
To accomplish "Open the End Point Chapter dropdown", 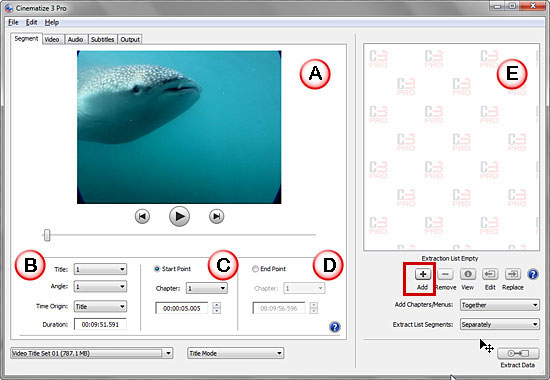I will point(304,288).
